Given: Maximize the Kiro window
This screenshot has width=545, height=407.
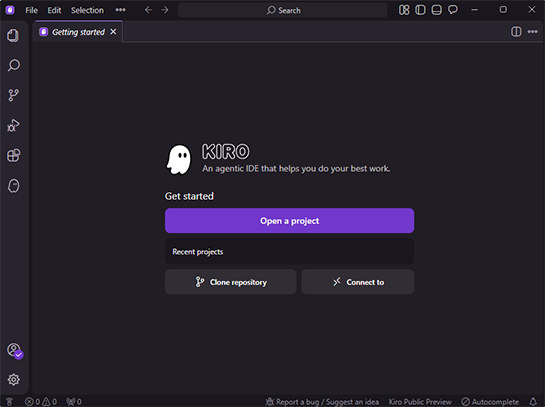Looking at the screenshot, I should (503, 10).
